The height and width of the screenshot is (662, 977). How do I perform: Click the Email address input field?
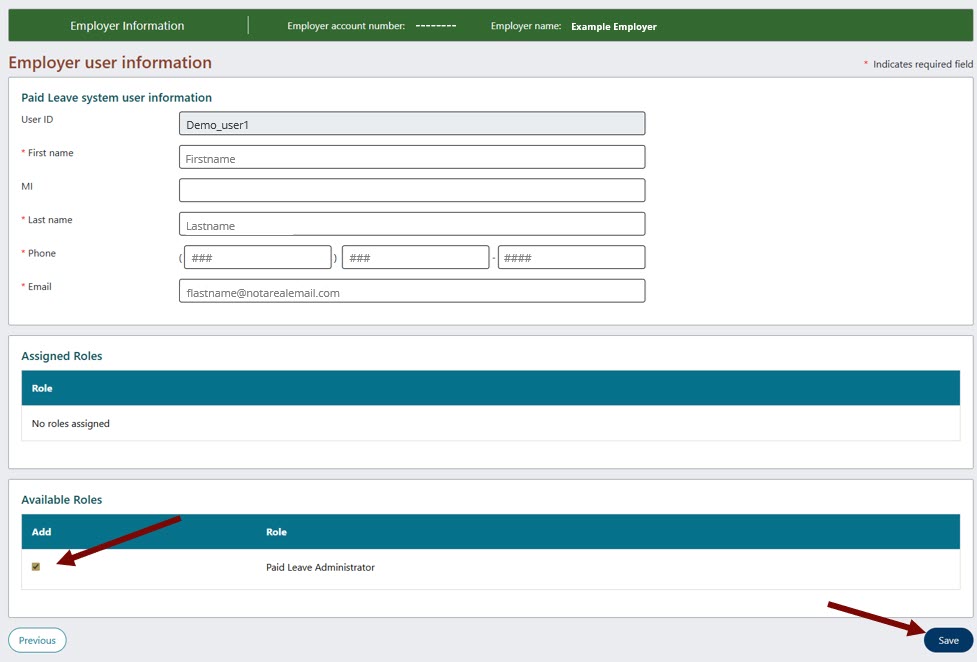point(410,291)
